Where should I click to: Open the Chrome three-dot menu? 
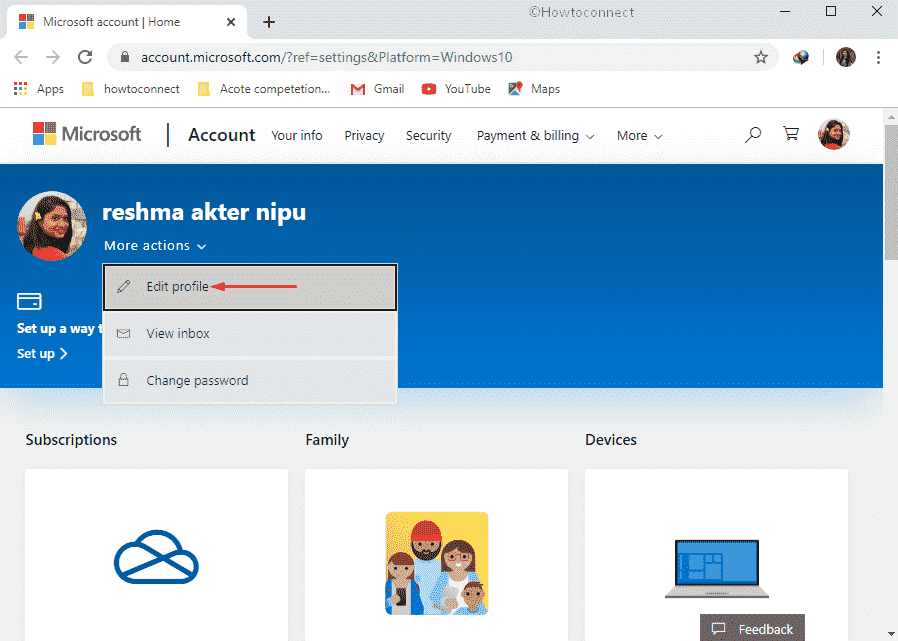878,57
